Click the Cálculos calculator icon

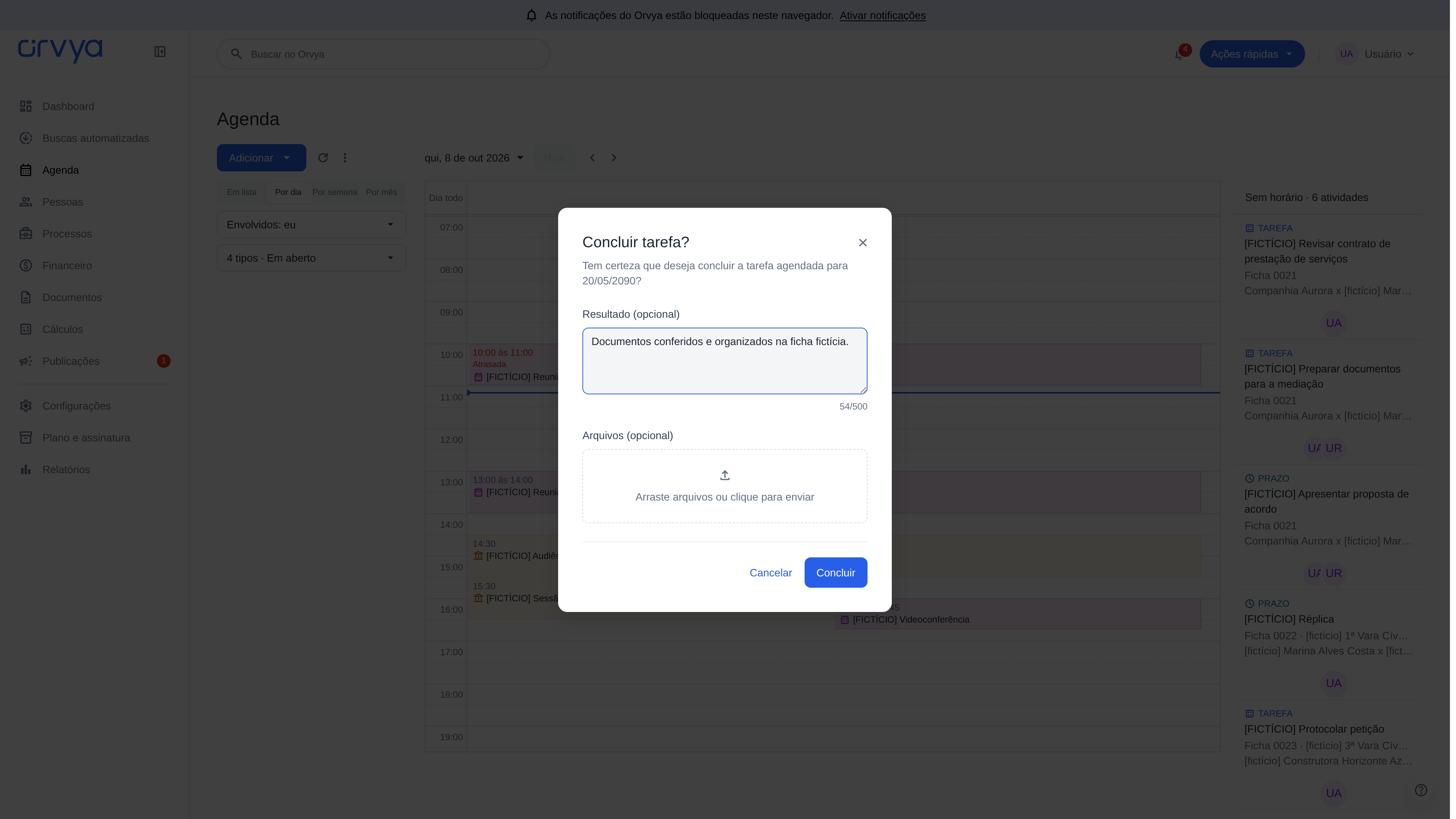click(25, 329)
